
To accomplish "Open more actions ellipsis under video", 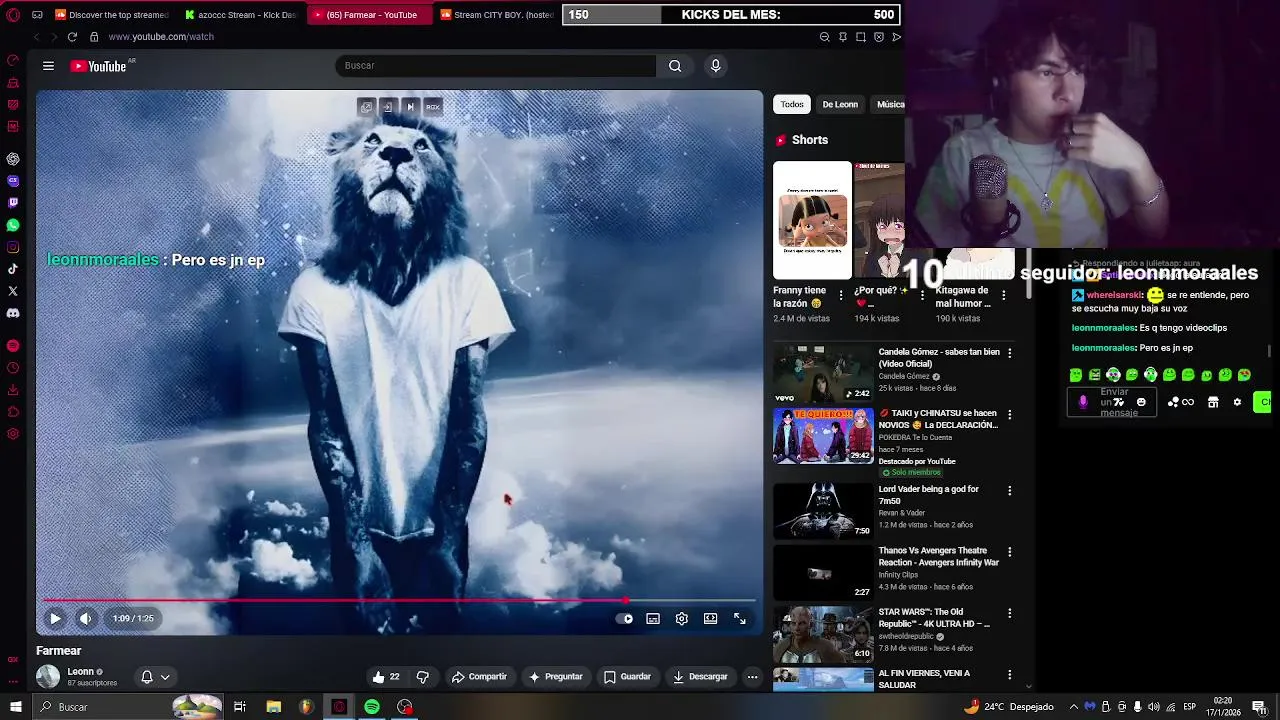I will pos(752,677).
